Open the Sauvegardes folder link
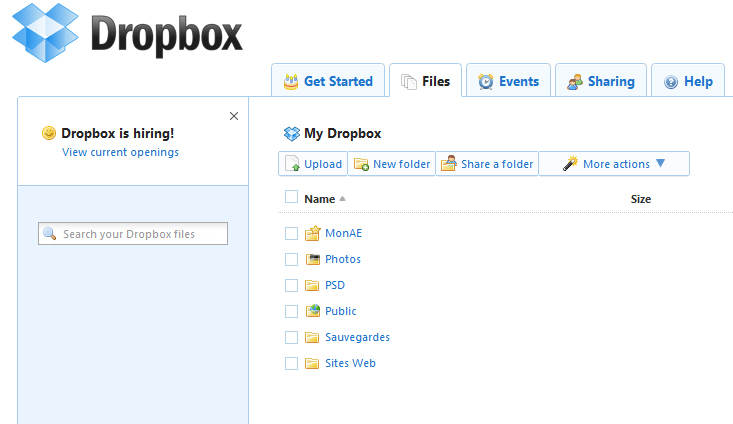Viewport: 733px width, 424px height. coord(357,337)
